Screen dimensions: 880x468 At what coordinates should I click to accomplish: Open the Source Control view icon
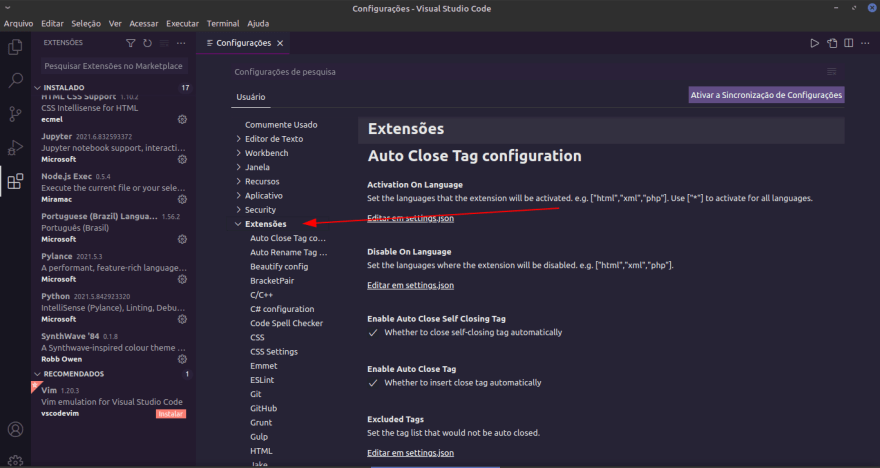(15, 114)
